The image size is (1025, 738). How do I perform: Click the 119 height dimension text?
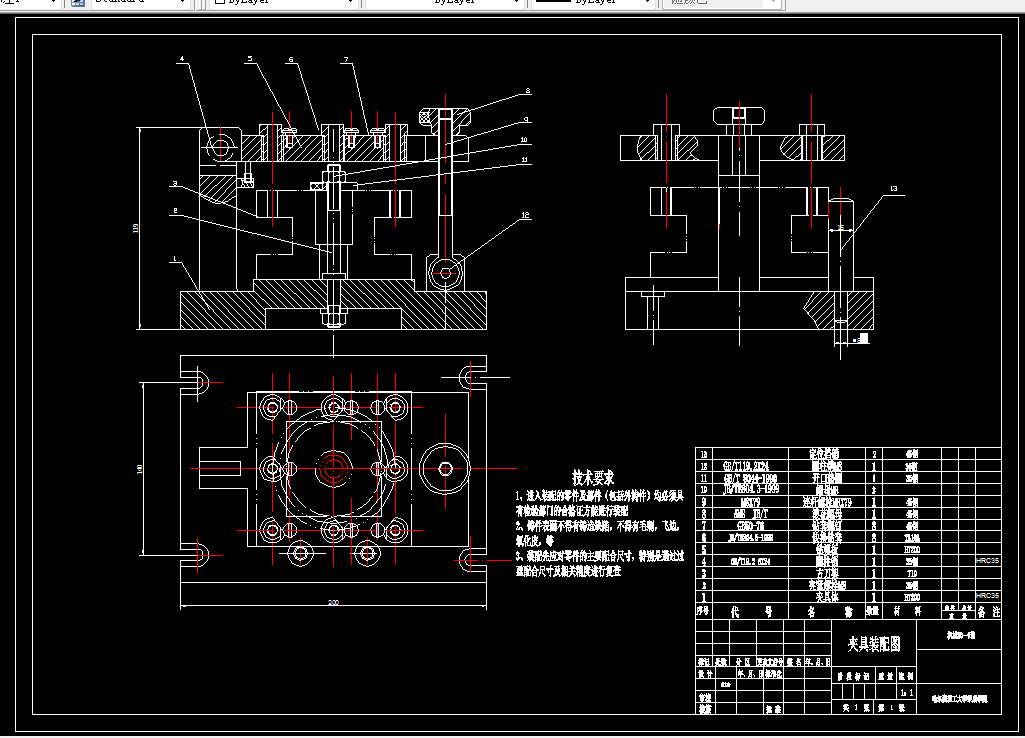pos(135,228)
